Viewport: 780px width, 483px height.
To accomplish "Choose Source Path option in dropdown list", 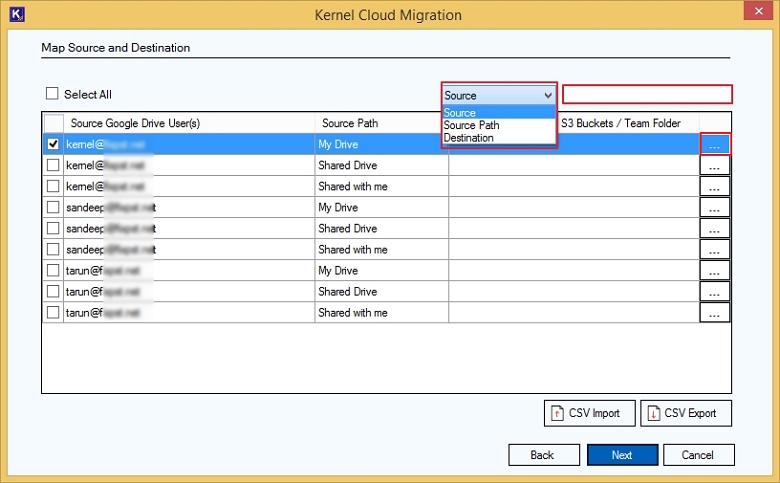I will pyautogui.click(x=498, y=125).
